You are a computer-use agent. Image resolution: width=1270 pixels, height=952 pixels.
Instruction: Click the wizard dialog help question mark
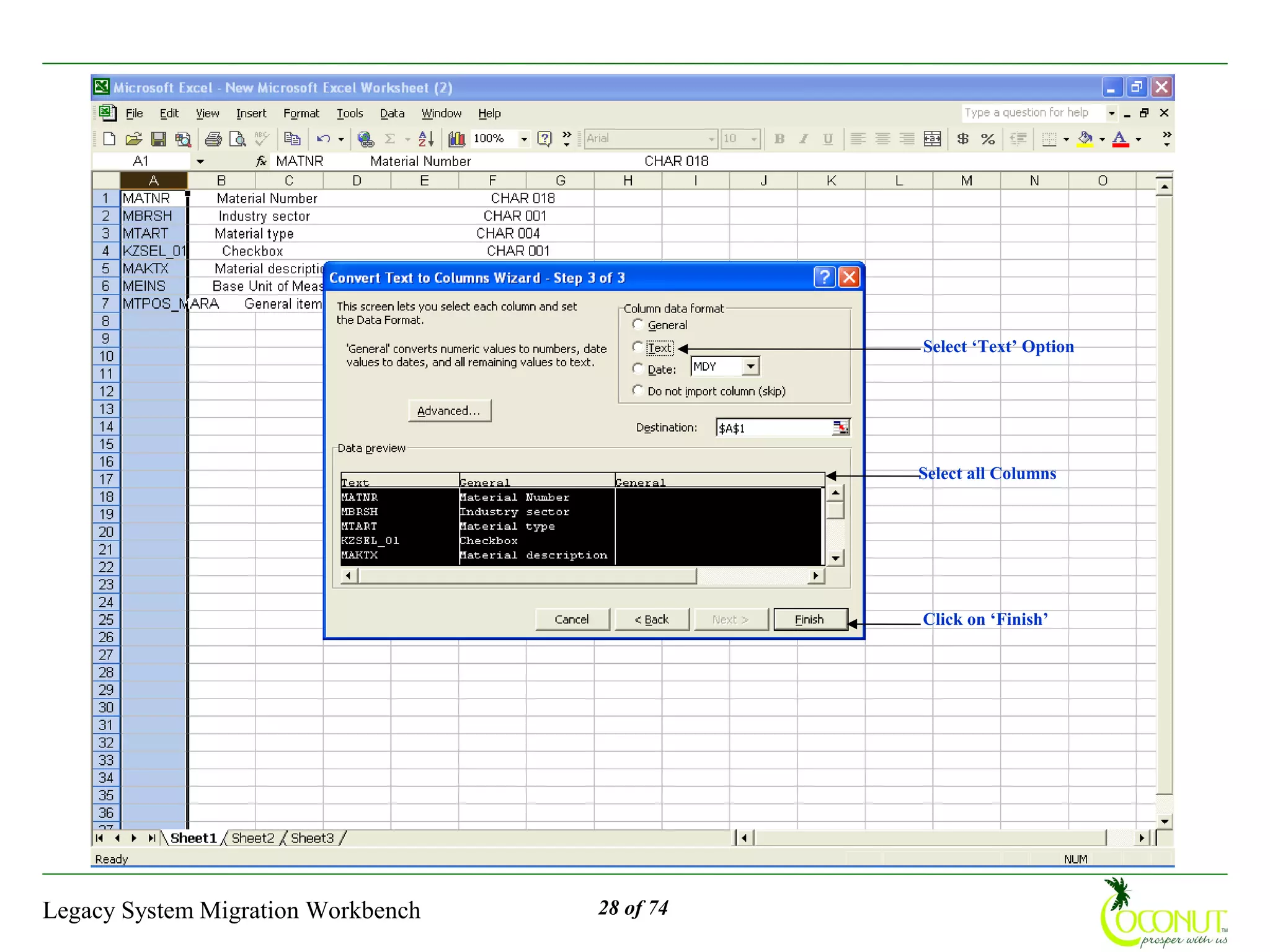click(x=824, y=277)
